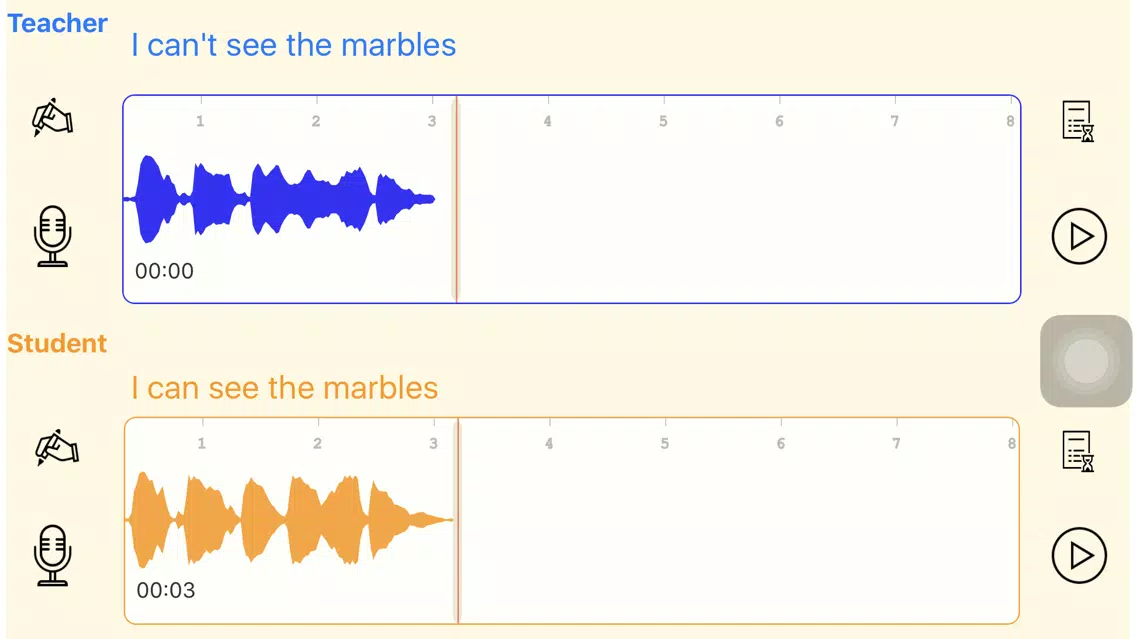Open the Teacher checklist timer icon
Viewport: 1136px width, 639px height.
pos(1078,121)
